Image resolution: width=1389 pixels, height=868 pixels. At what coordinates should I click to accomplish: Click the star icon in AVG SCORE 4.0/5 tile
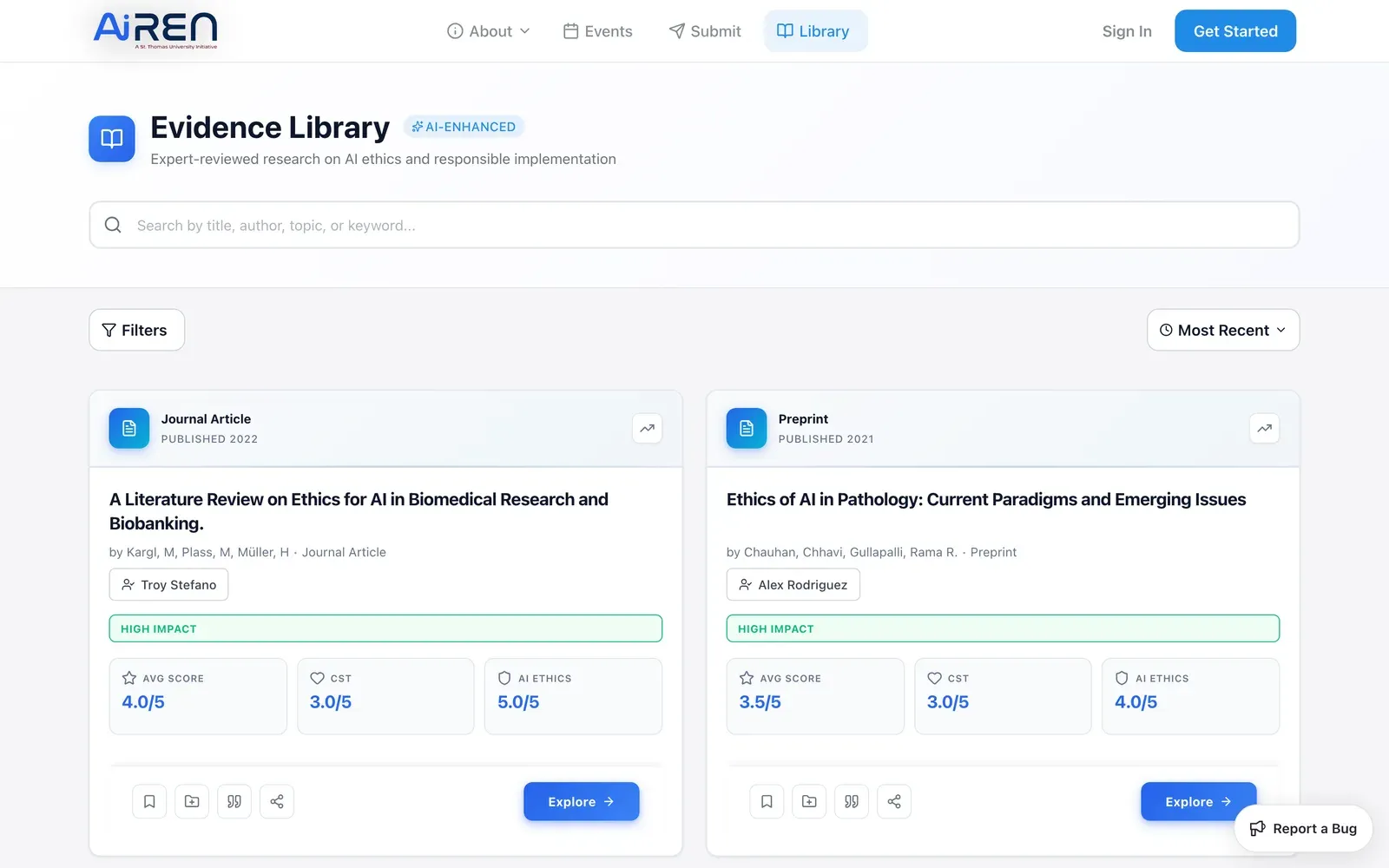(x=129, y=678)
